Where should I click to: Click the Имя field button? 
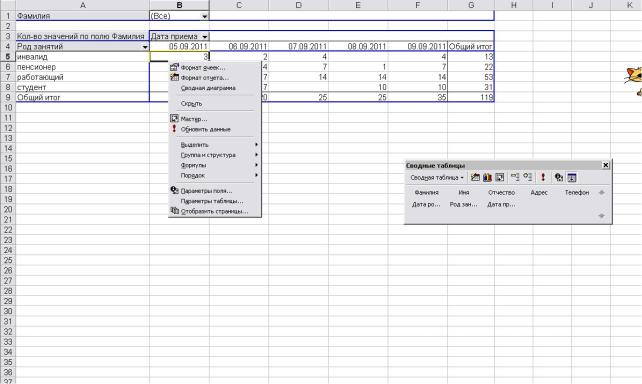[x=463, y=192]
